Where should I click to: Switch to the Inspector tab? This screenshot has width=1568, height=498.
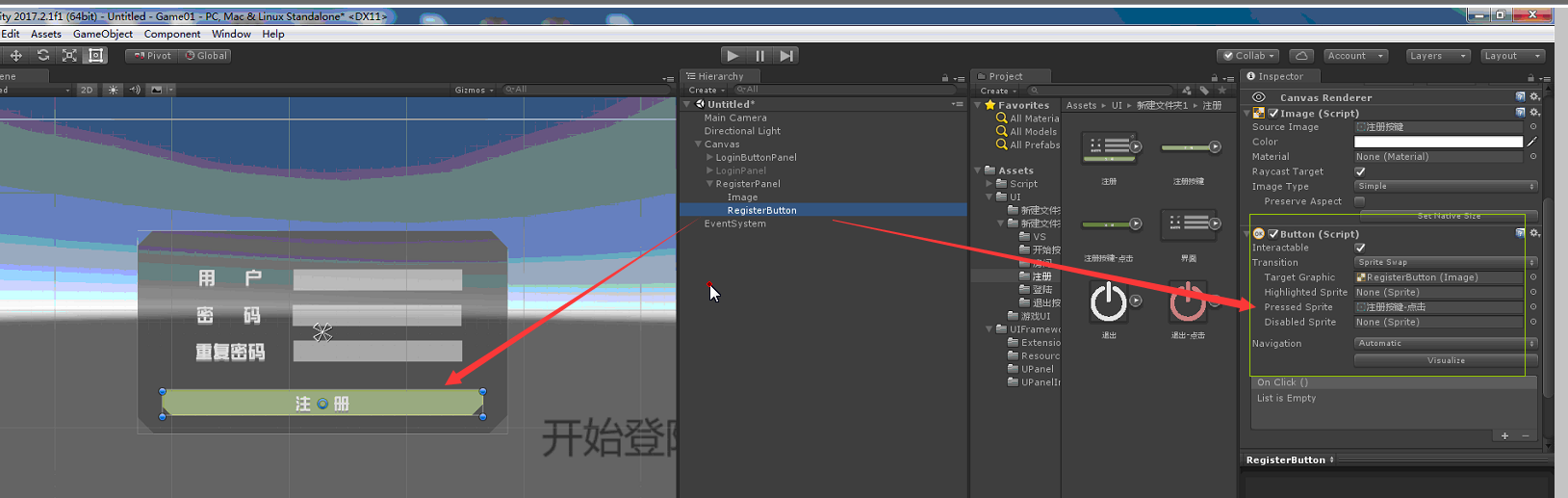(x=1281, y=76)
